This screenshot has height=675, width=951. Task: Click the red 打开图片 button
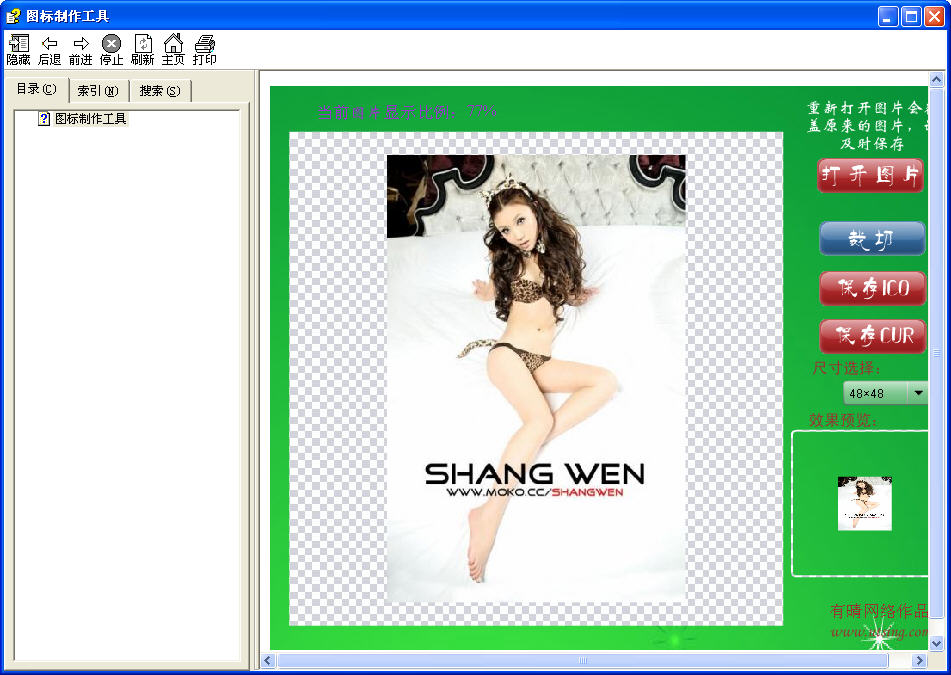point(870,175)
